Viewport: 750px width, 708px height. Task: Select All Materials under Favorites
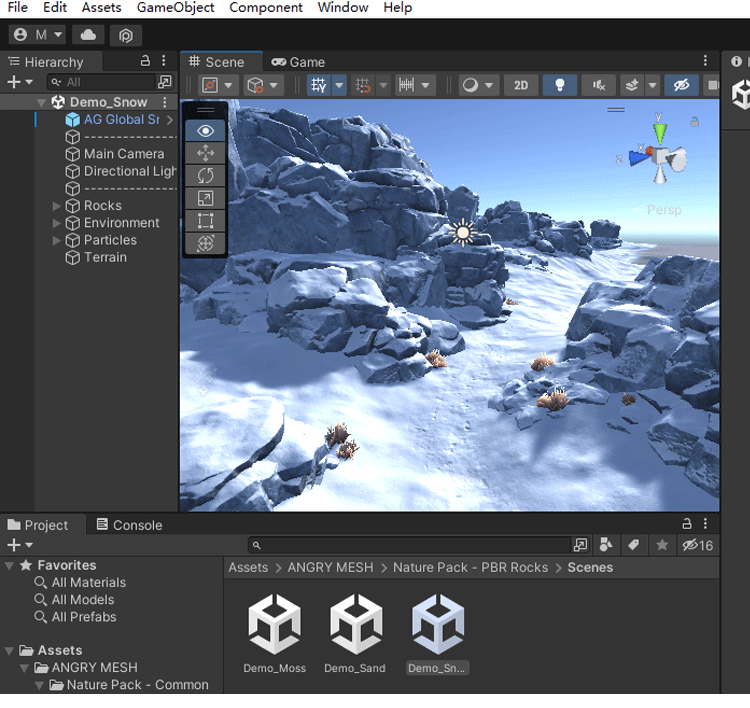88,582
